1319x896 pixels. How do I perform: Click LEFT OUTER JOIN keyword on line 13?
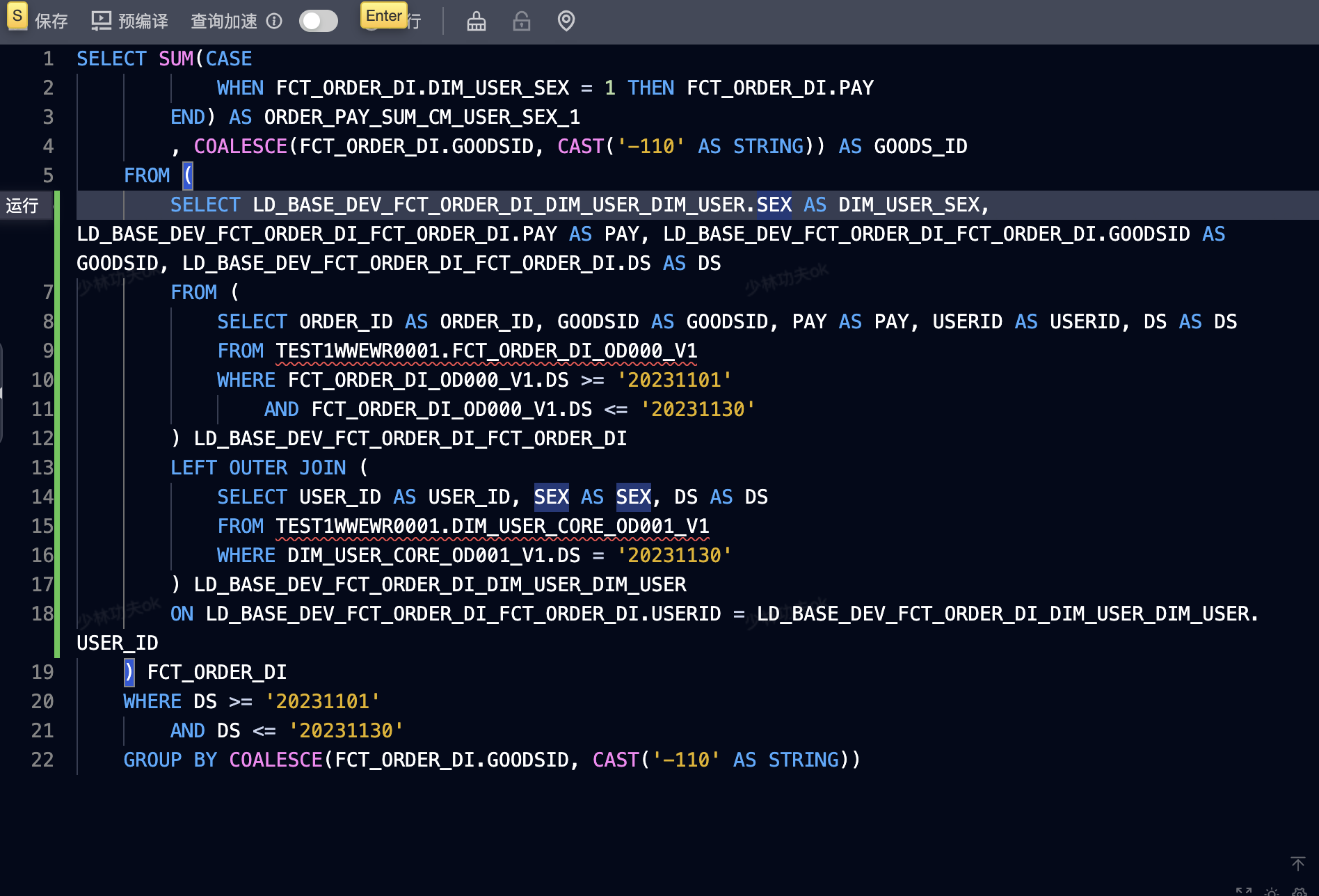pyautogui.click(x=258, y=467)
